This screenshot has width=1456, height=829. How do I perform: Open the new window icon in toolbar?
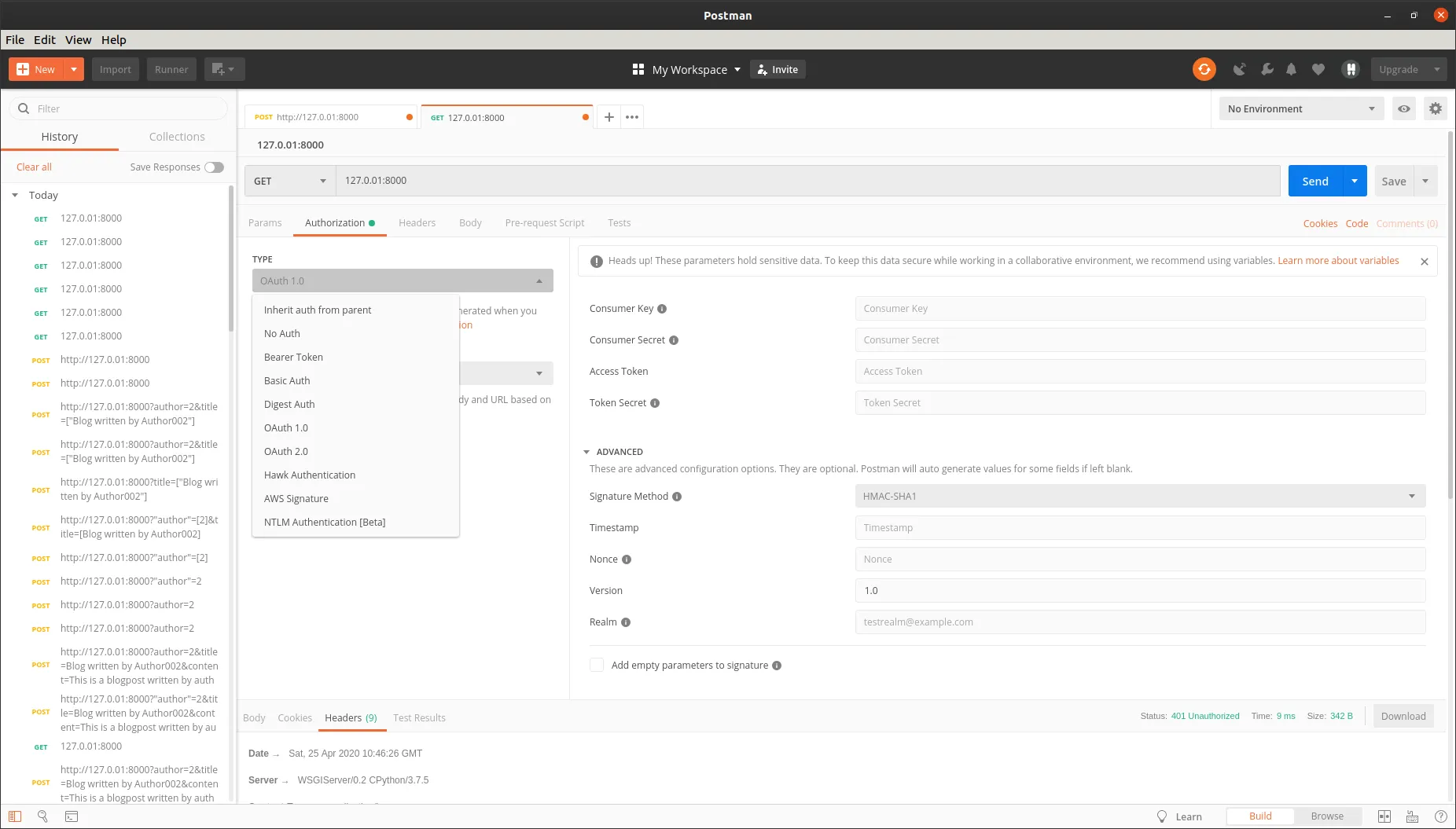click(x=224, y=69)
